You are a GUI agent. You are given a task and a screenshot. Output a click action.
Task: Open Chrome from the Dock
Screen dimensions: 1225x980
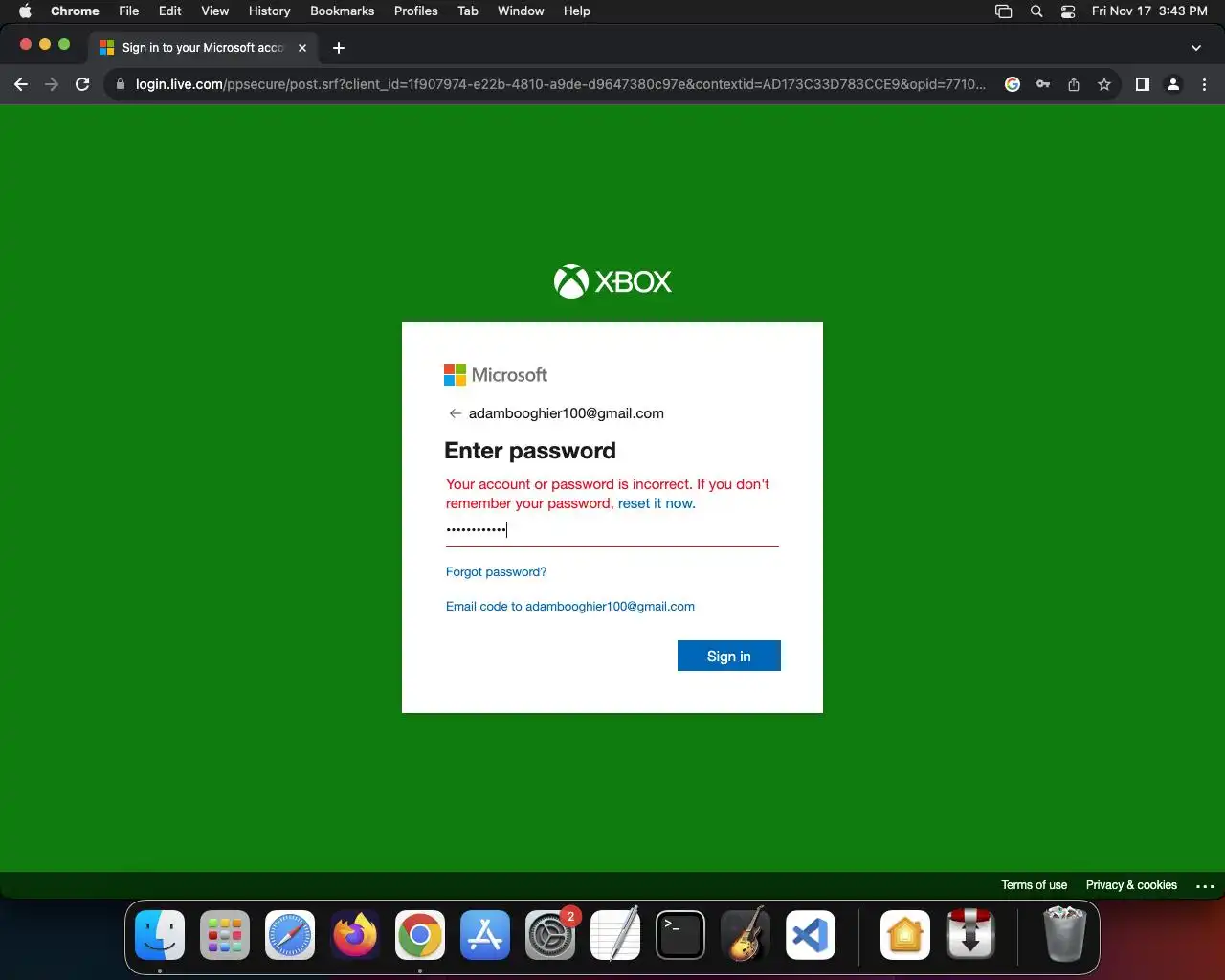pos(420,935)
